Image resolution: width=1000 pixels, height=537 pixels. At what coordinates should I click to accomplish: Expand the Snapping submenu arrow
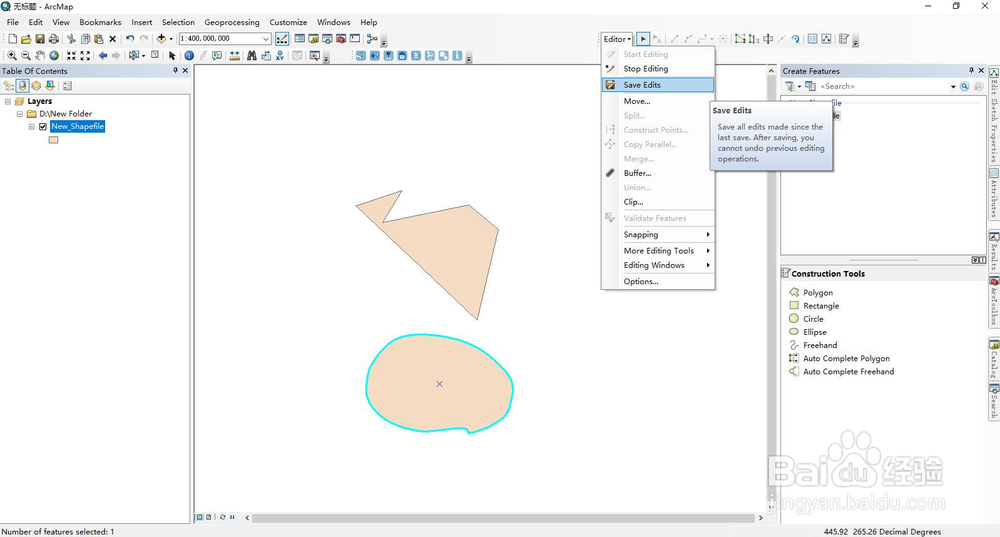708,235
